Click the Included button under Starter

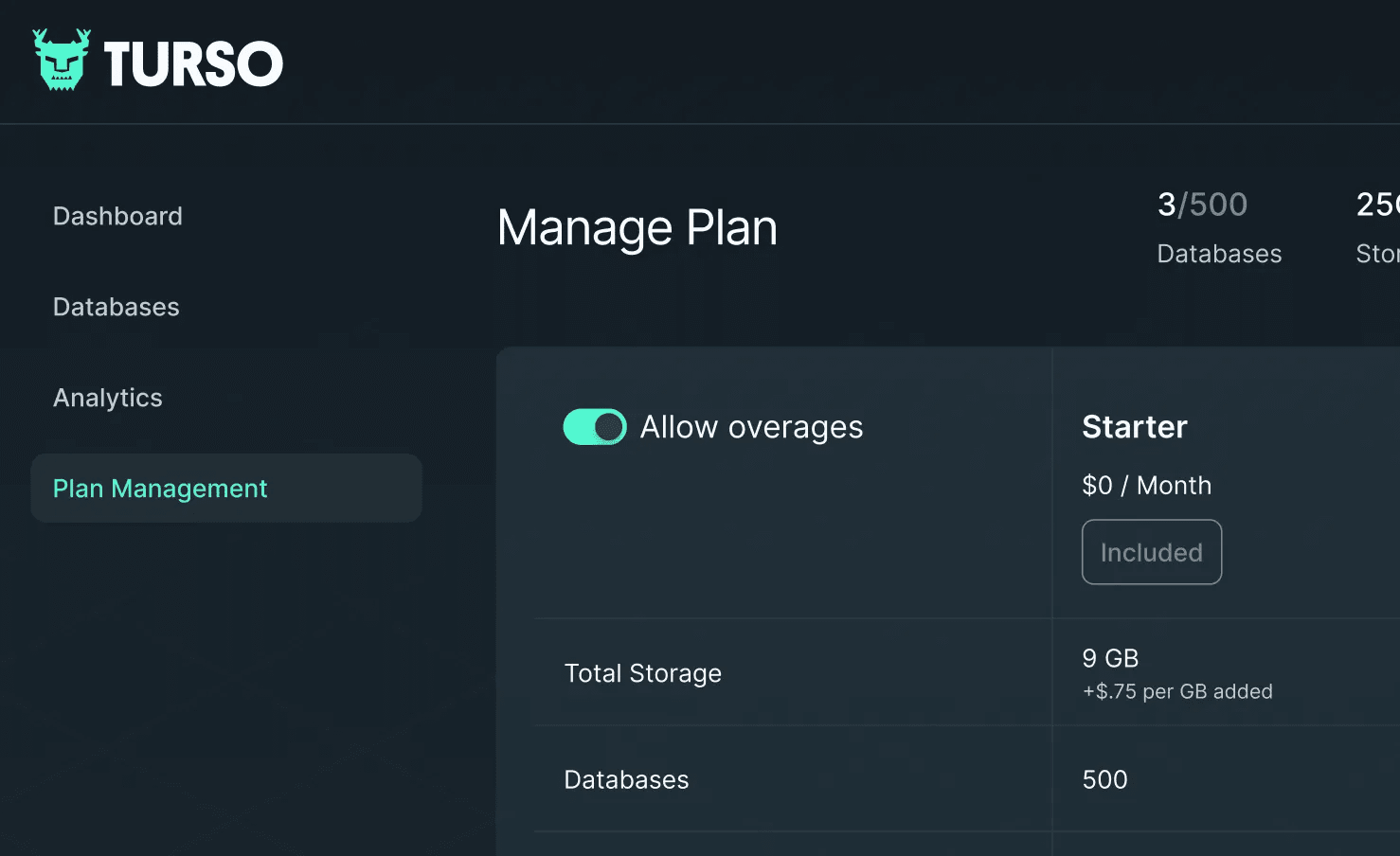click(x=1151, y=552)
